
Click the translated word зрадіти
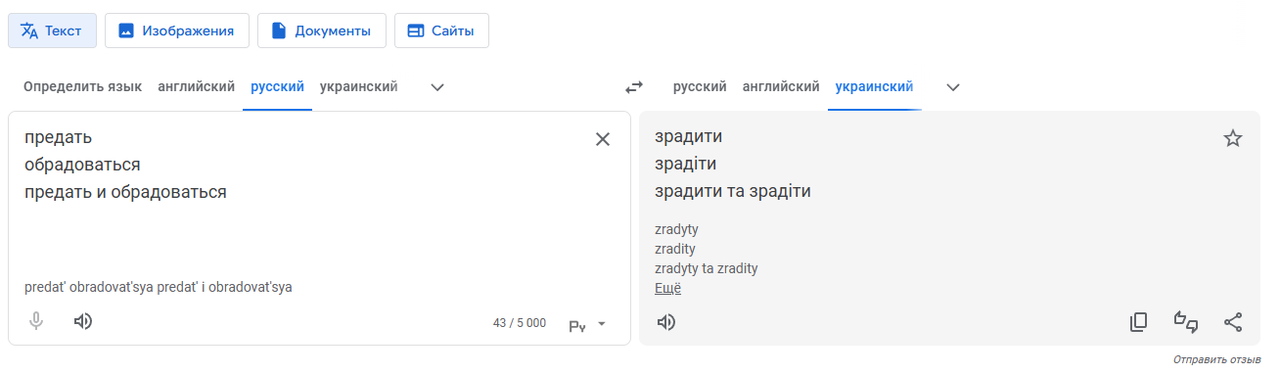point(686,164)
